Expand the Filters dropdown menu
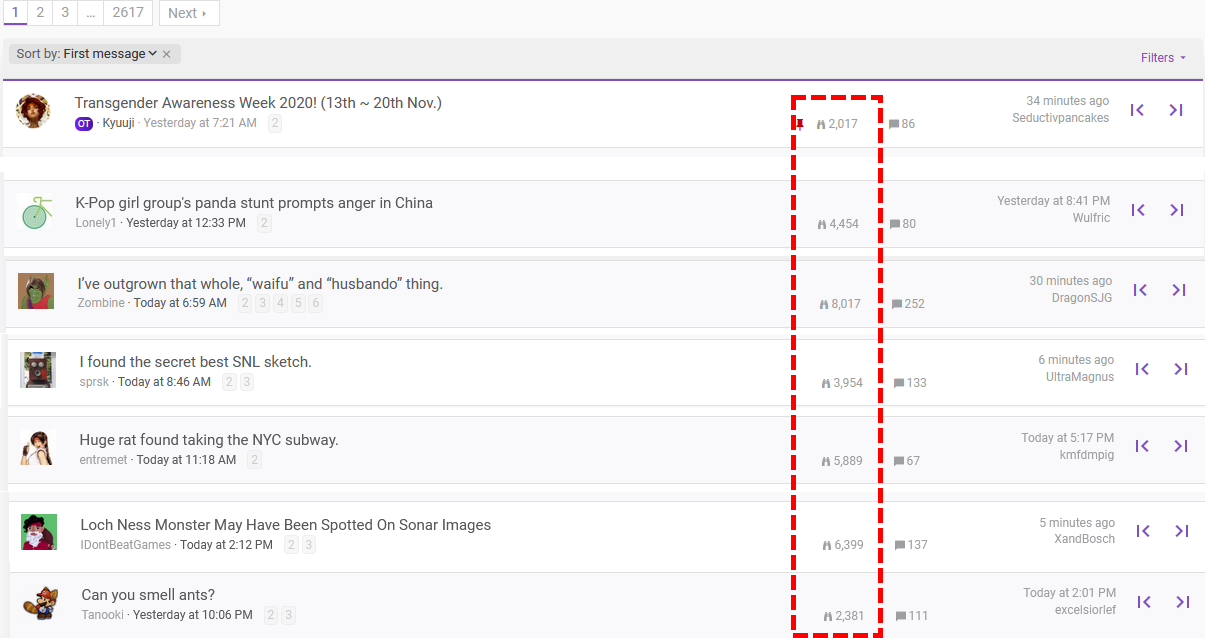Image resolution: width=1205 pixels, height=638 pixels. (1163, 58)
